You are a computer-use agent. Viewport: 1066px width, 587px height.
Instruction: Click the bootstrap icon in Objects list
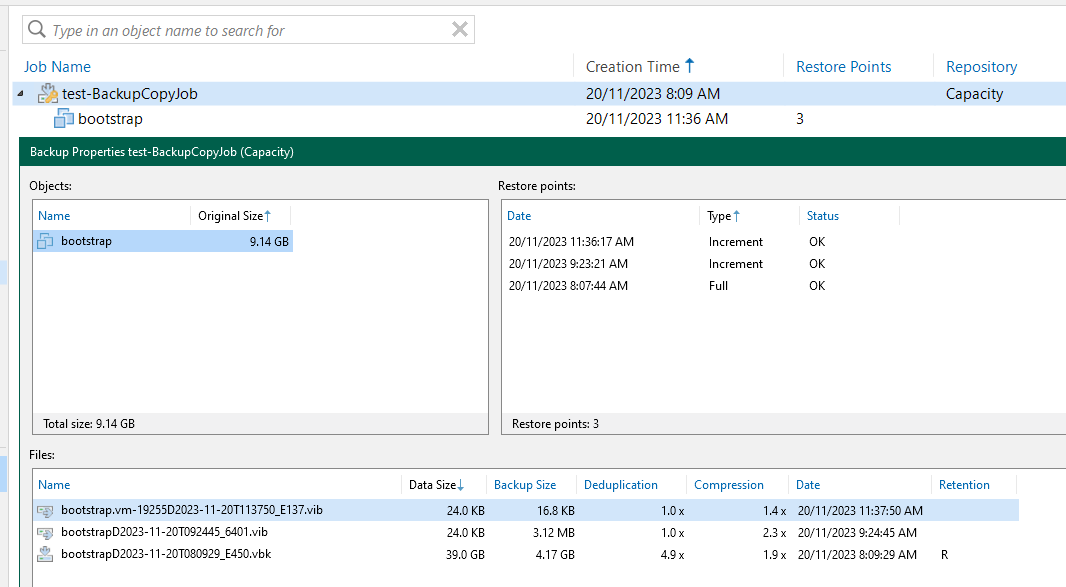coord(45,241)
